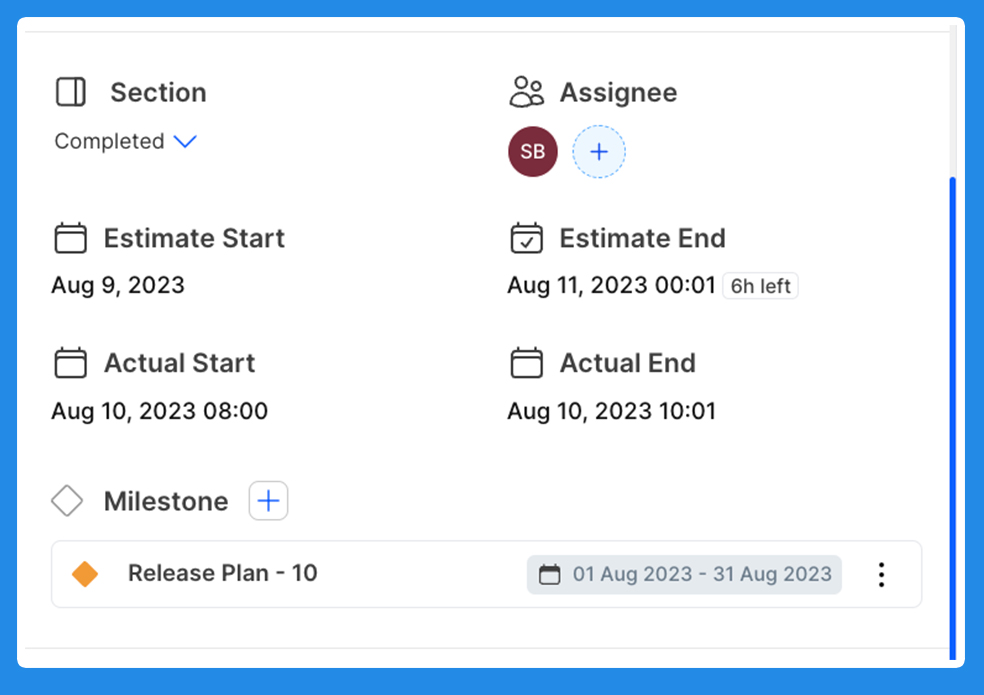Click the Estimate End calendar-check icon
Viewport: 984px width, 695px height.
(x=526, y=238)
